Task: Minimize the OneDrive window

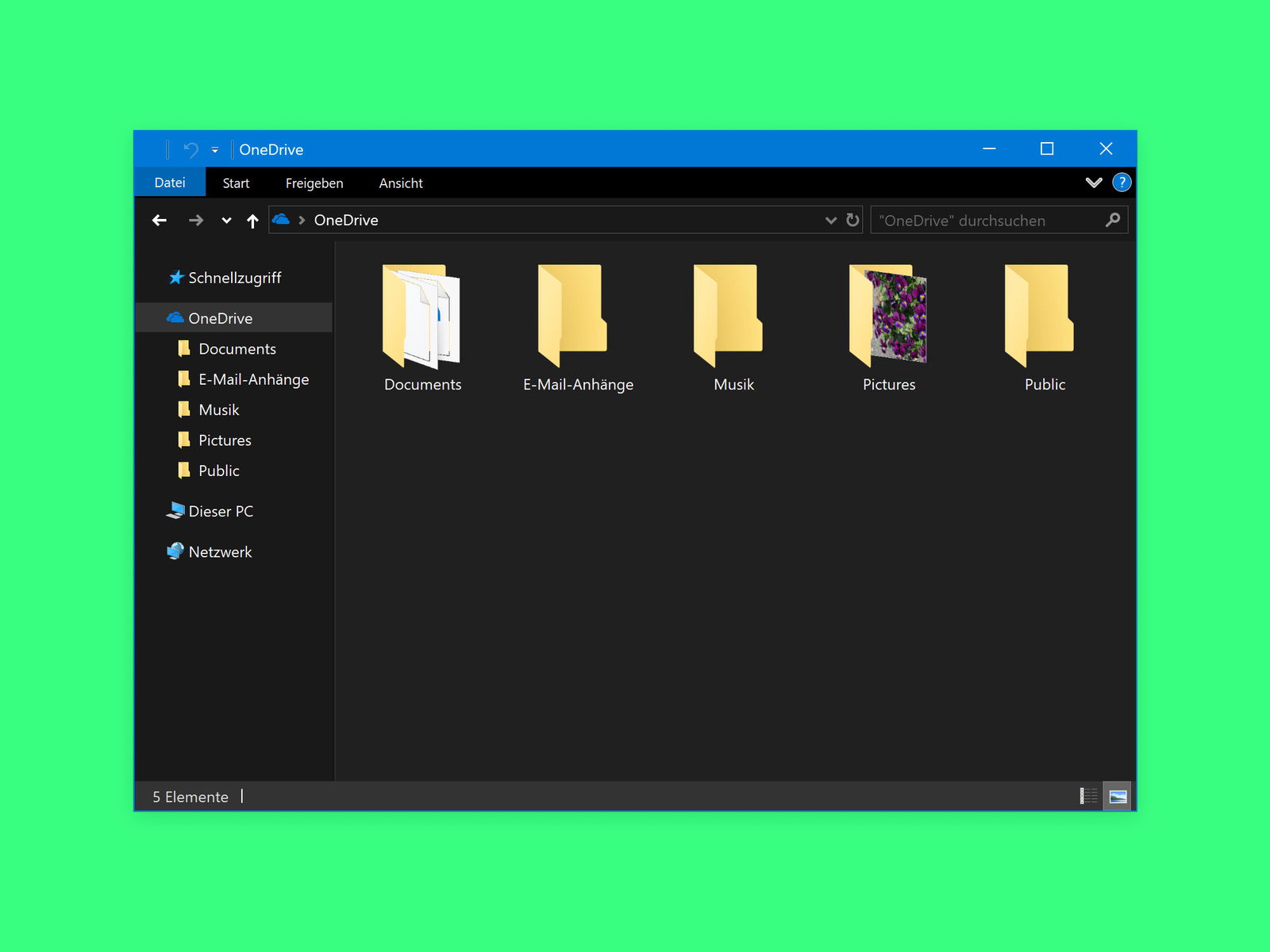Action: tap(989, 148)
